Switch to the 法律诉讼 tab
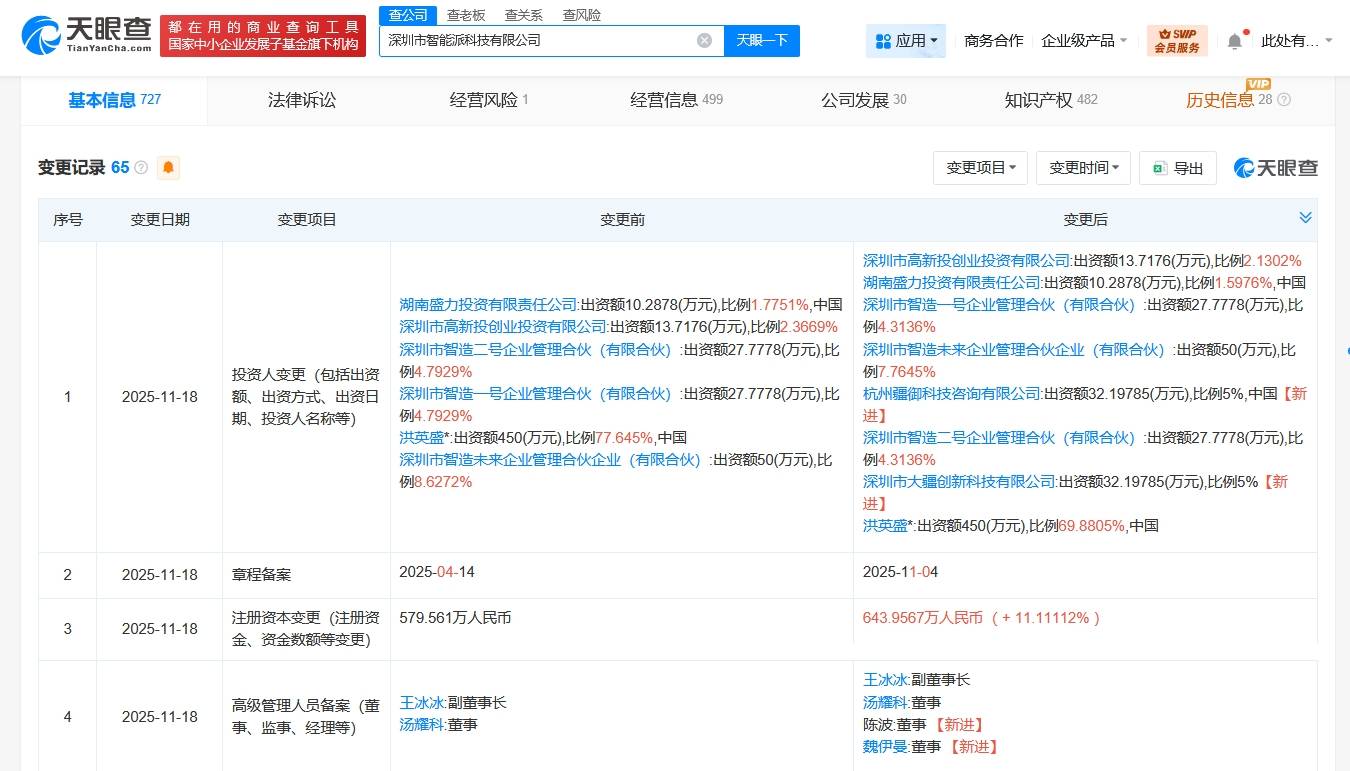The height and width of the screenshot is (771, 1350). (x=302, y=100)
